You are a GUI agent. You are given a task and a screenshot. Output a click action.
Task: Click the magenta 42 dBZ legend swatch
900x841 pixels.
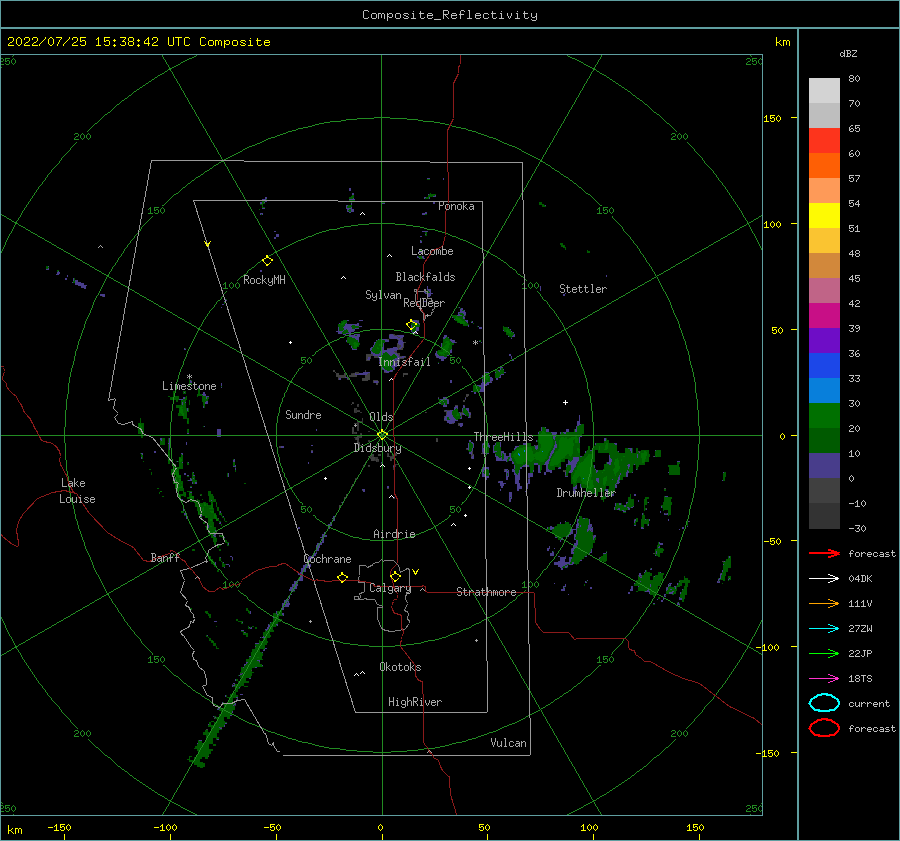[x=824, y=315]
